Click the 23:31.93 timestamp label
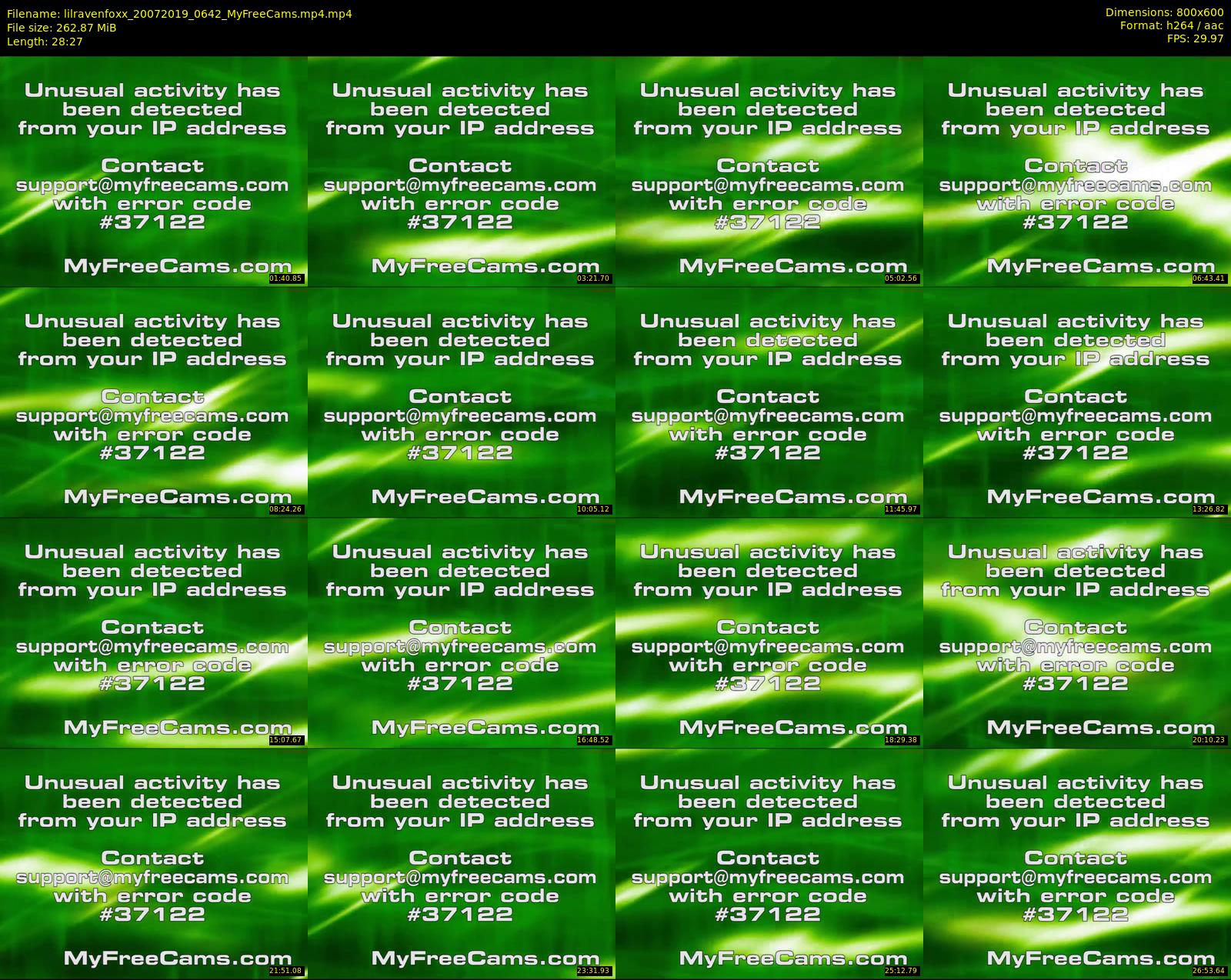Viewport: 1231px width, 980px height. coord(594,971)
